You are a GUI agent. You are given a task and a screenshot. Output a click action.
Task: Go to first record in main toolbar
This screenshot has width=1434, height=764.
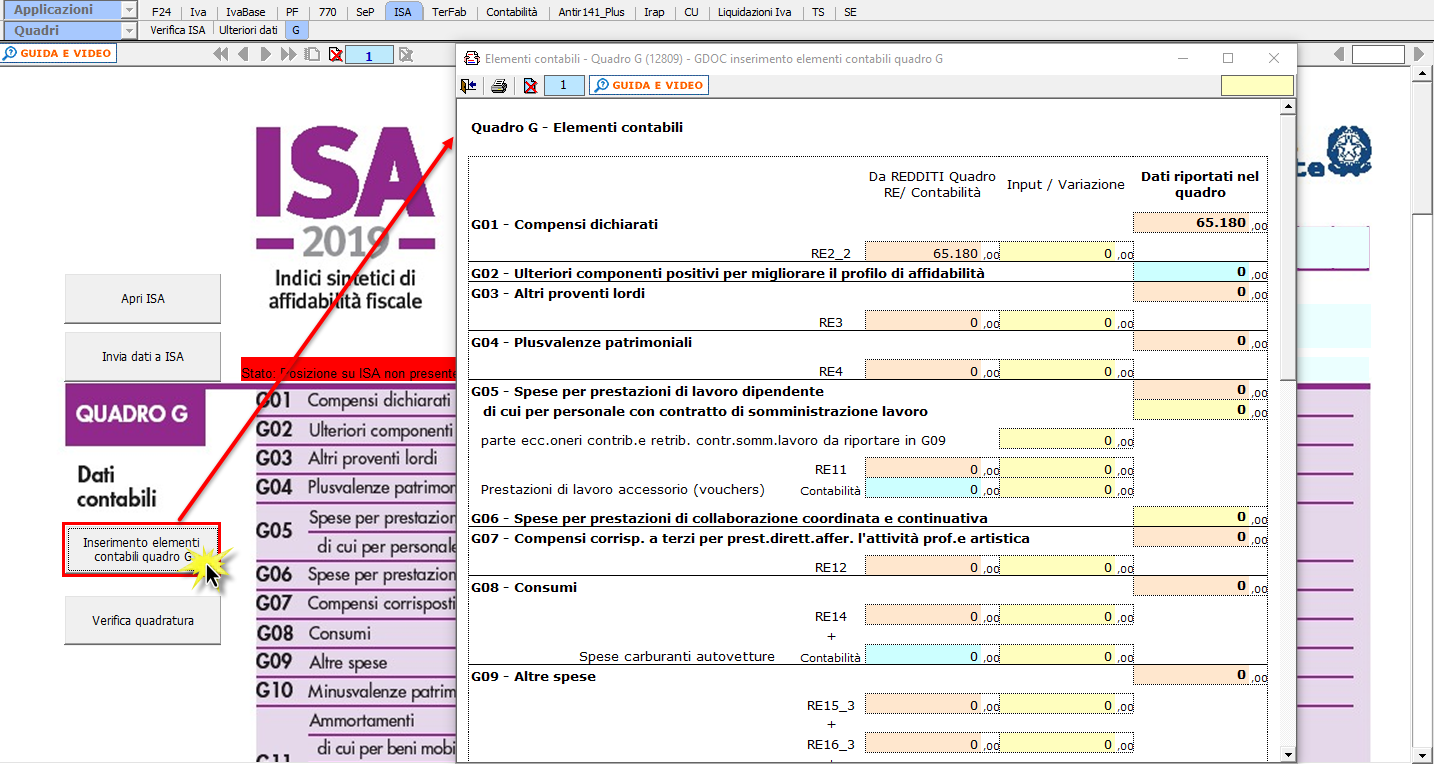pos(221,54)
